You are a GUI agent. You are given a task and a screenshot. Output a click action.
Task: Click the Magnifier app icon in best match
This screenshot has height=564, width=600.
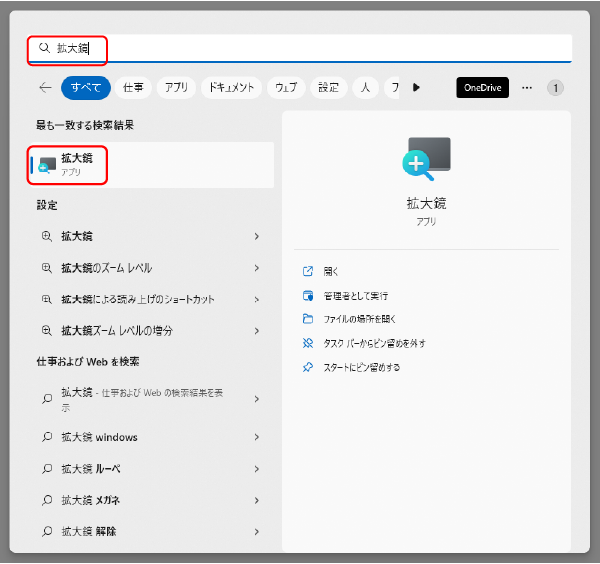click(x=47, y=164)
